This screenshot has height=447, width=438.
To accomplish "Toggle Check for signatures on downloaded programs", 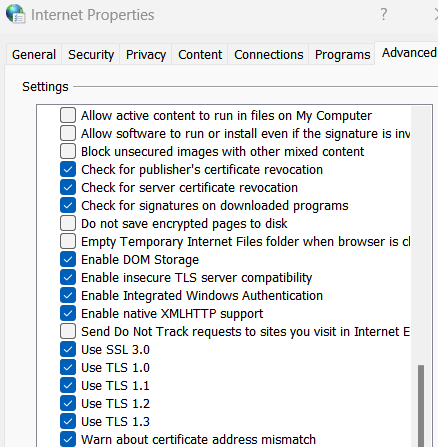I will point(68,205).
